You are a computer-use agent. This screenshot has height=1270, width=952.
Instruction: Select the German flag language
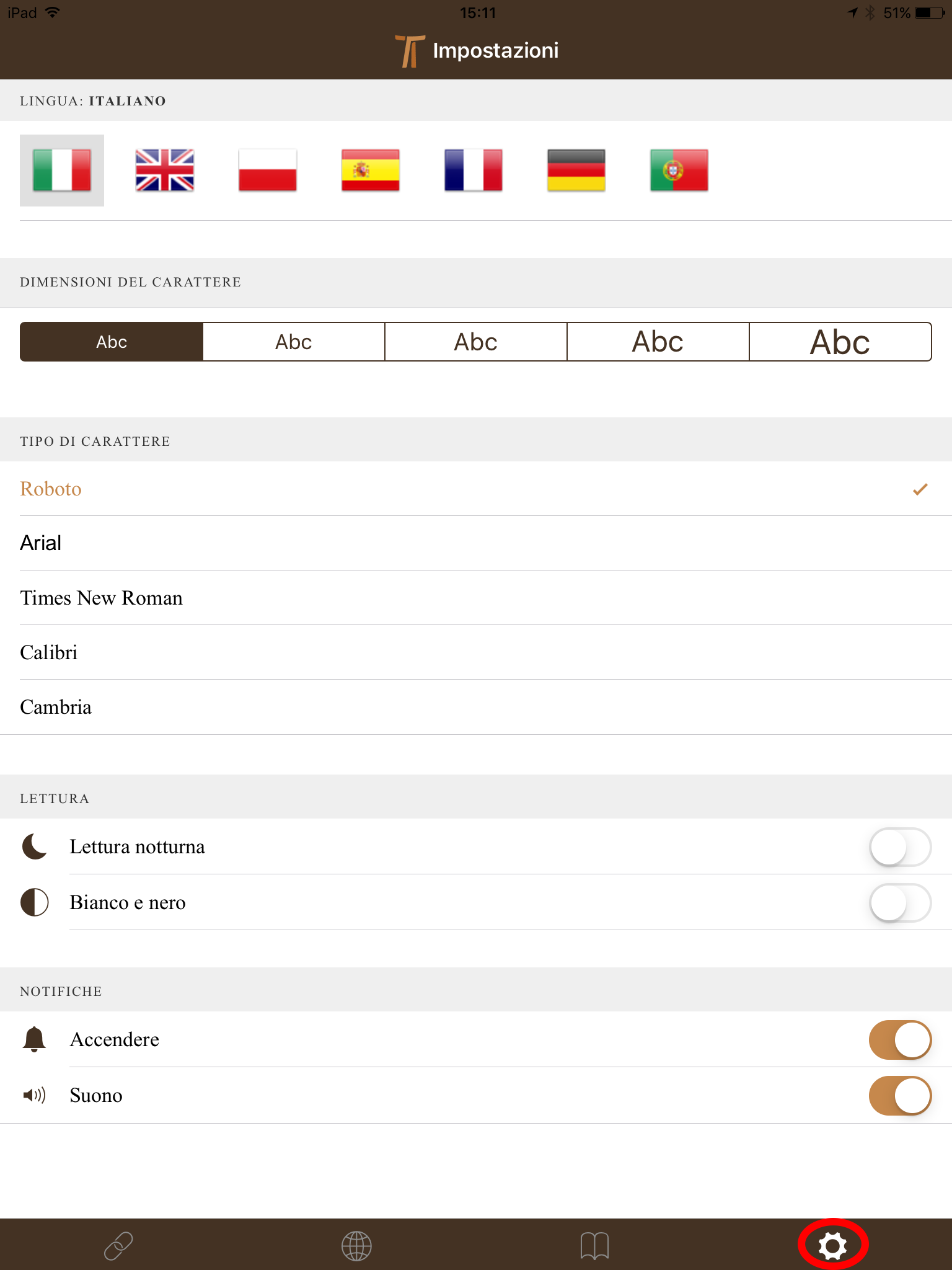(x=576, y=170)
